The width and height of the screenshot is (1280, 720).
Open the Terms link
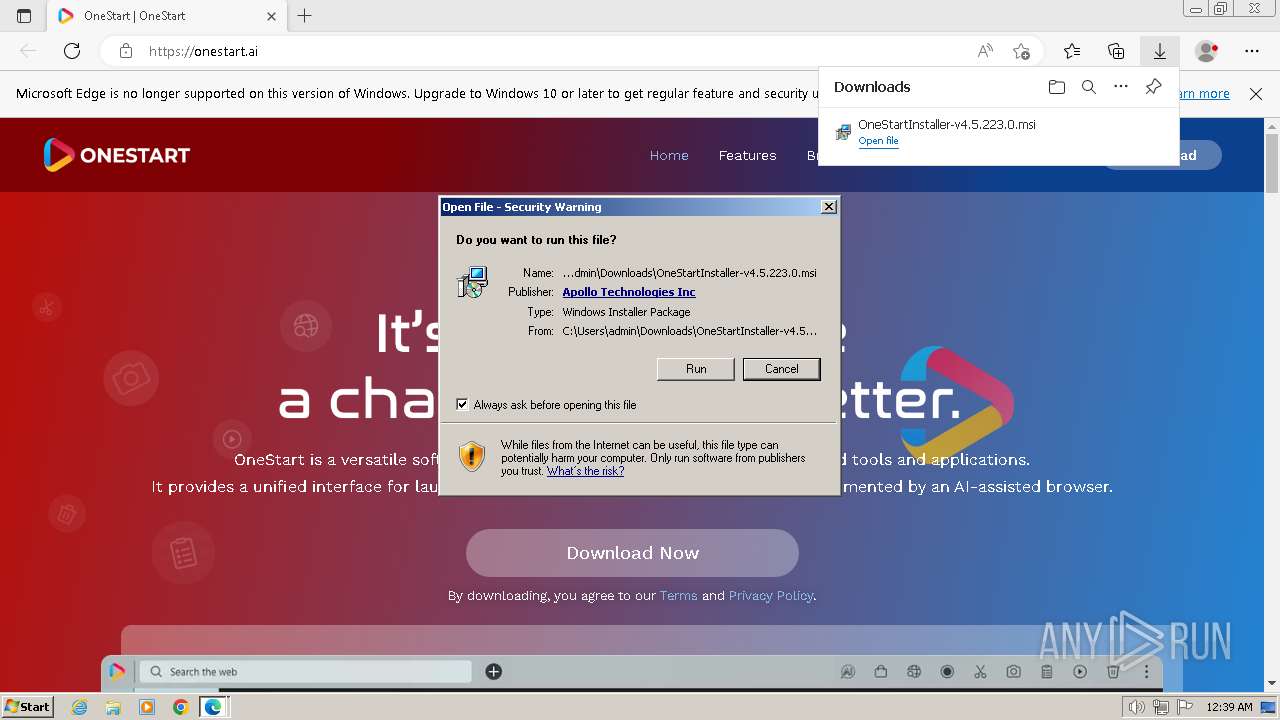pos(678,595)
